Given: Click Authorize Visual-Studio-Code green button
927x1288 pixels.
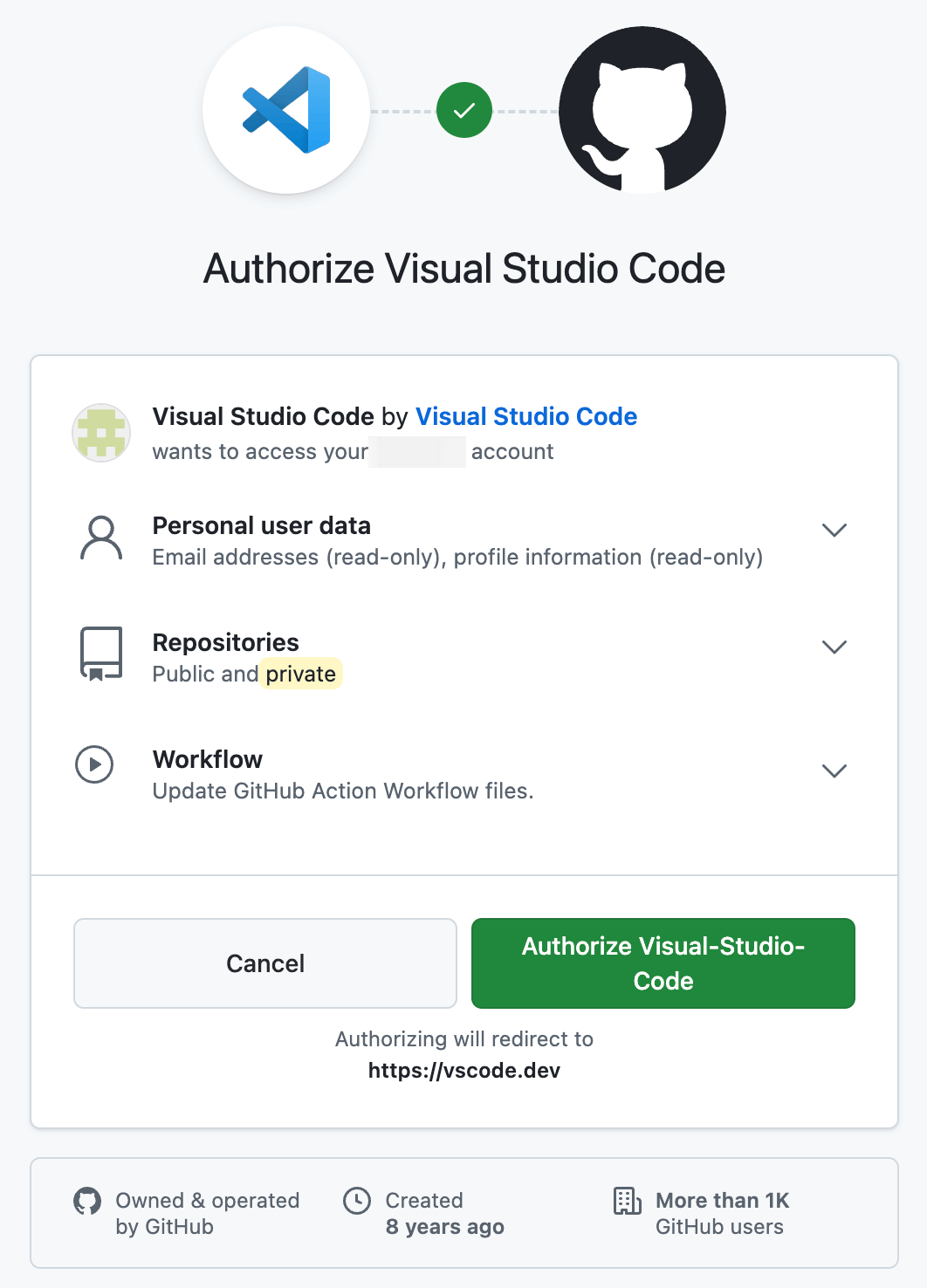Looking at the screenshot, I should click(663, 963).
